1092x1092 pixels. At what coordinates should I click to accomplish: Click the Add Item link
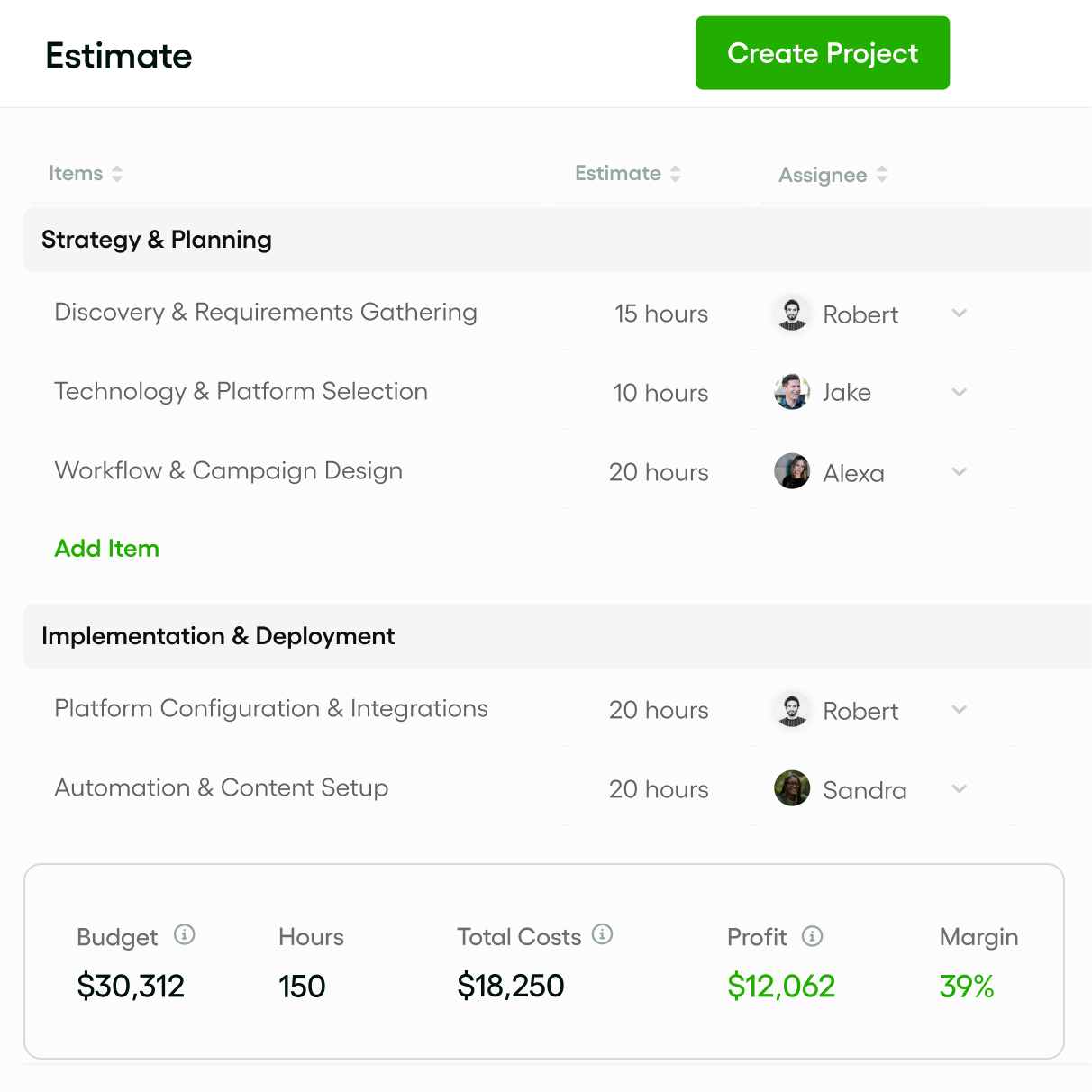107,549
